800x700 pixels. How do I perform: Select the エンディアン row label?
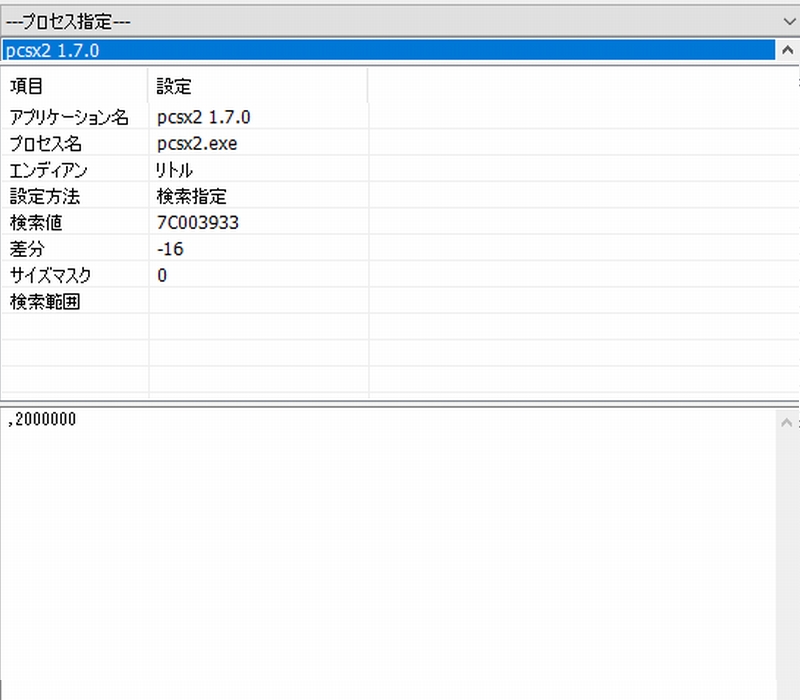point(48,170)
